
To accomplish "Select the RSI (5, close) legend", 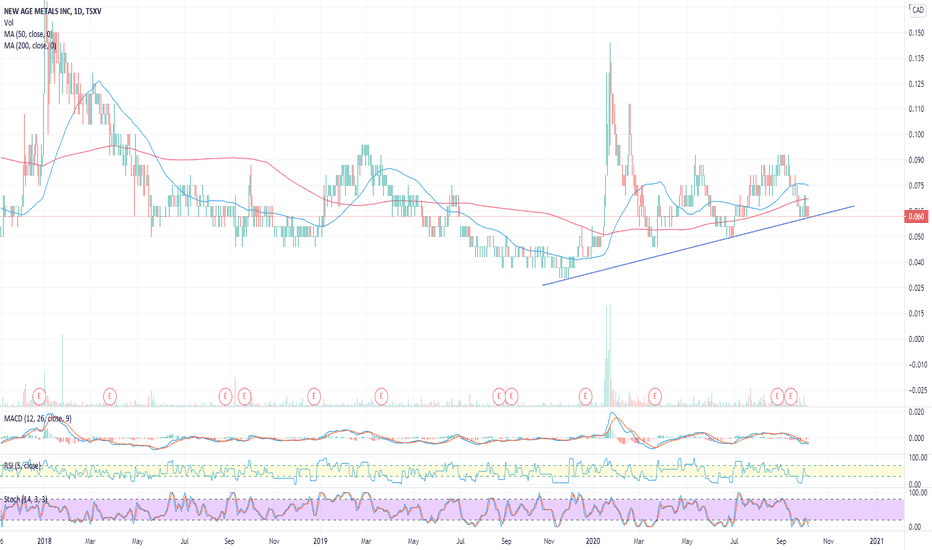I will pyautogui.click(x=22, y=466).
